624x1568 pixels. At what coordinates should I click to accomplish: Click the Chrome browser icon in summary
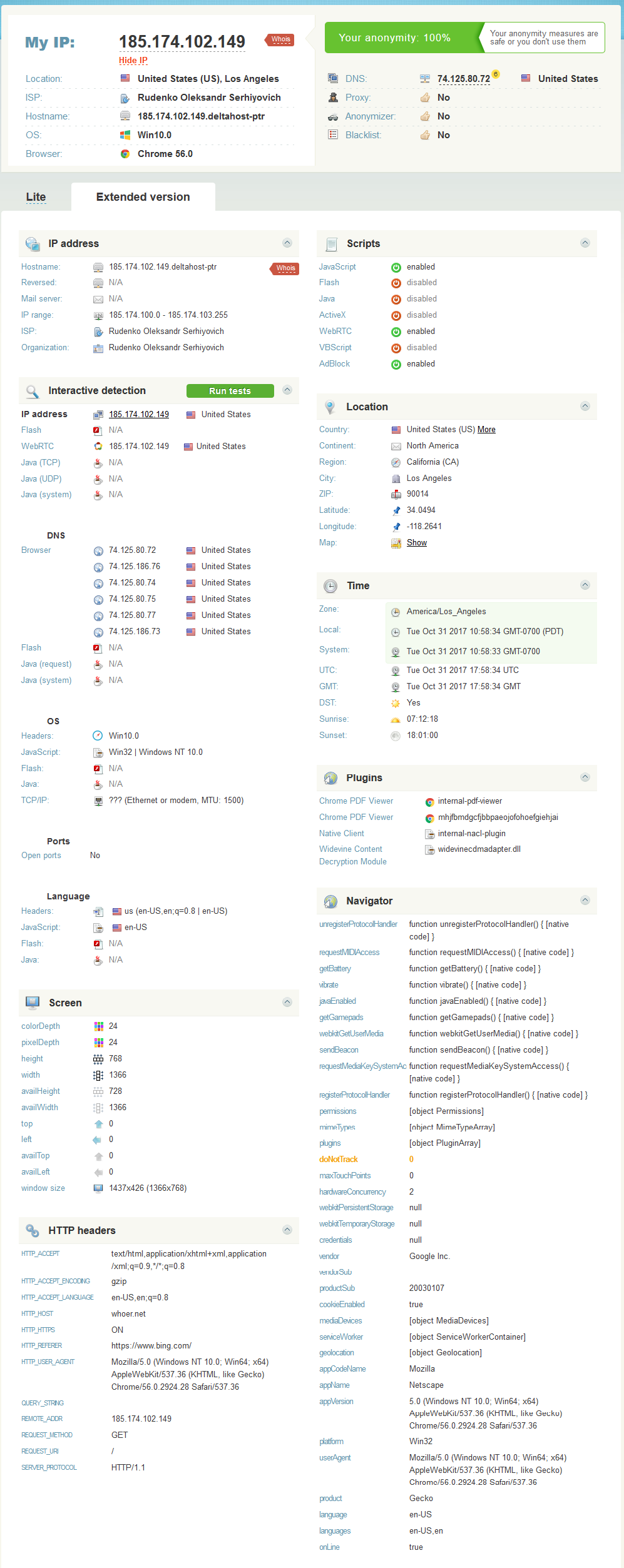point(125,154)
